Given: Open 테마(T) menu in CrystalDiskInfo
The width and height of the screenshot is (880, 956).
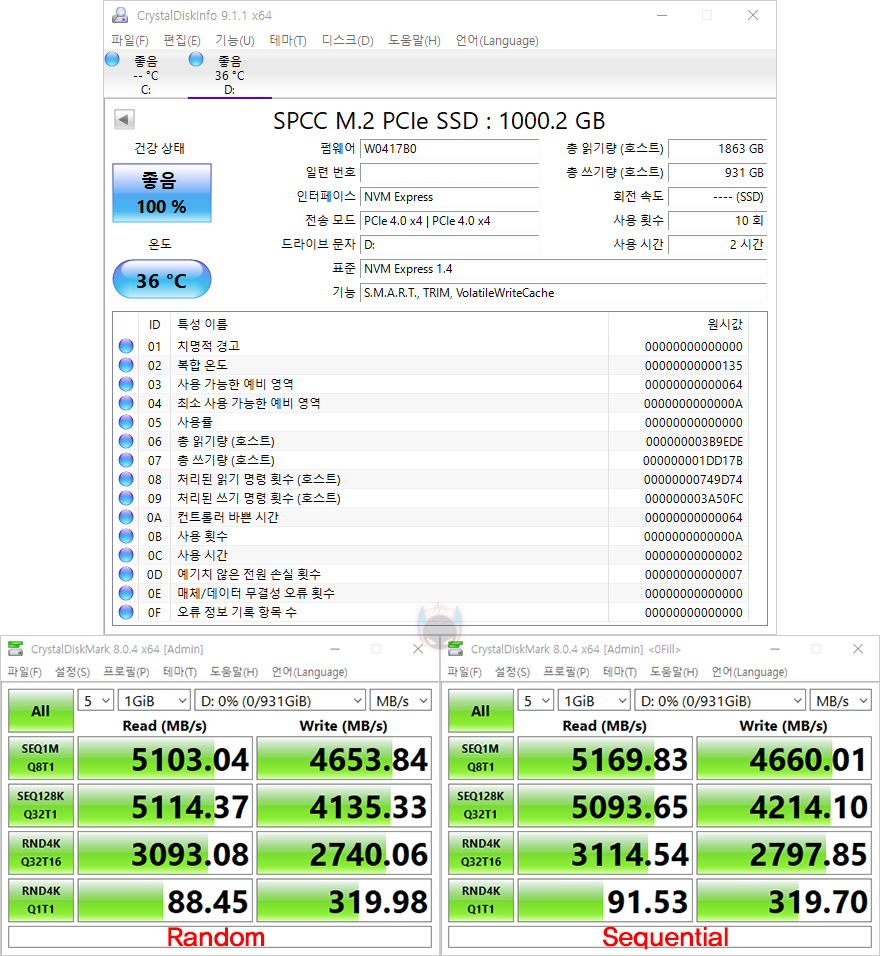Looking at the screenshot, I should click(x=288, y=41).
